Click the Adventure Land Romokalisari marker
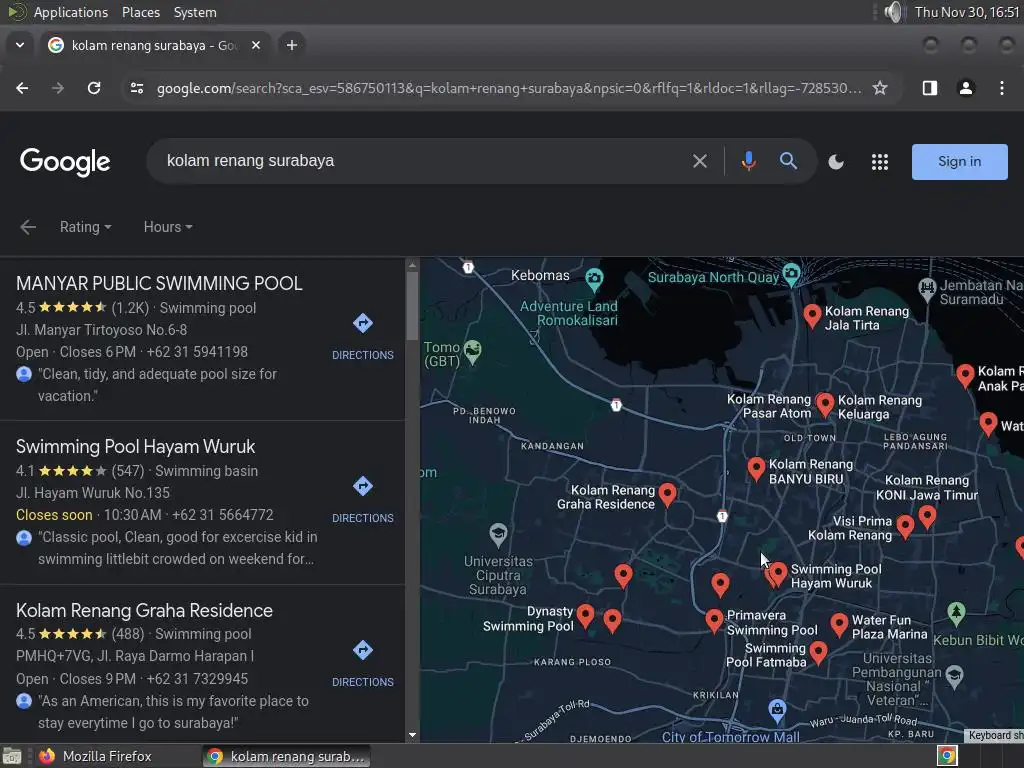 coord(594,280)
